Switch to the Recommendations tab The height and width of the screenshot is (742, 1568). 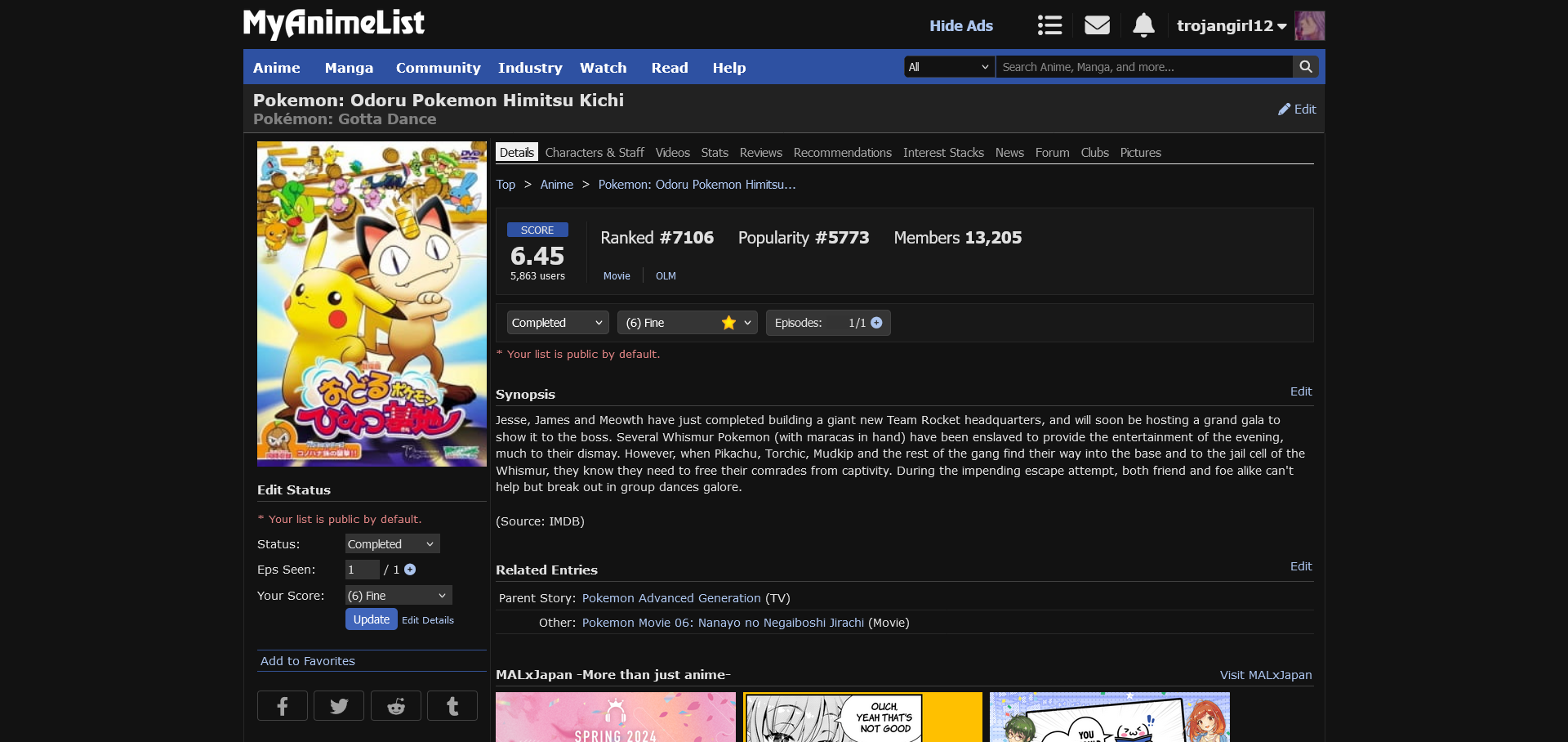click(x=843, y=153)
